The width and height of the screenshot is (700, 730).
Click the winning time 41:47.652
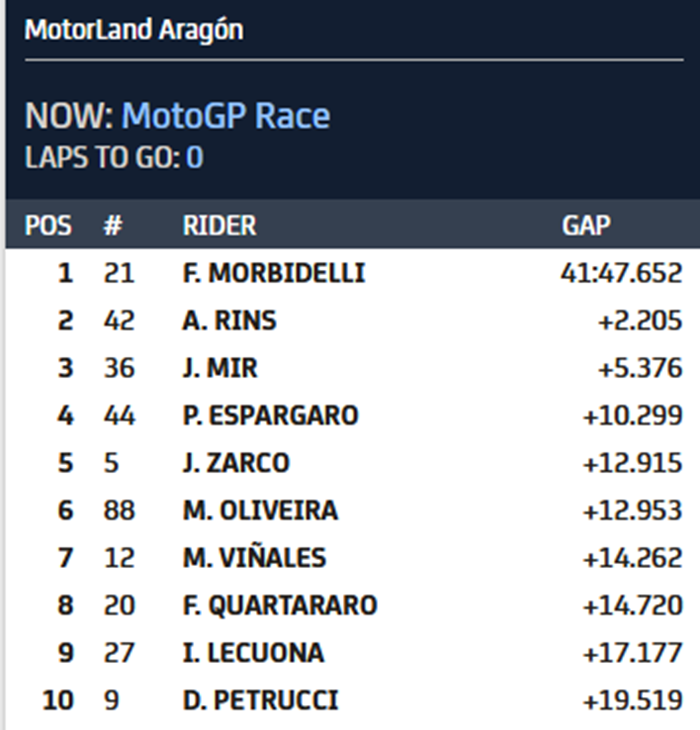[x=620, y=273]
